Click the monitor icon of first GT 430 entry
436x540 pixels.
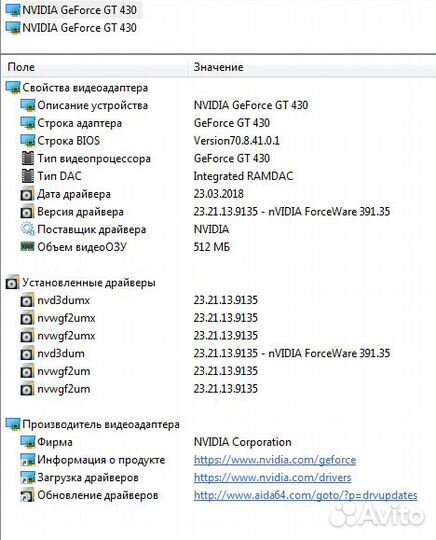tap(13, 10)
